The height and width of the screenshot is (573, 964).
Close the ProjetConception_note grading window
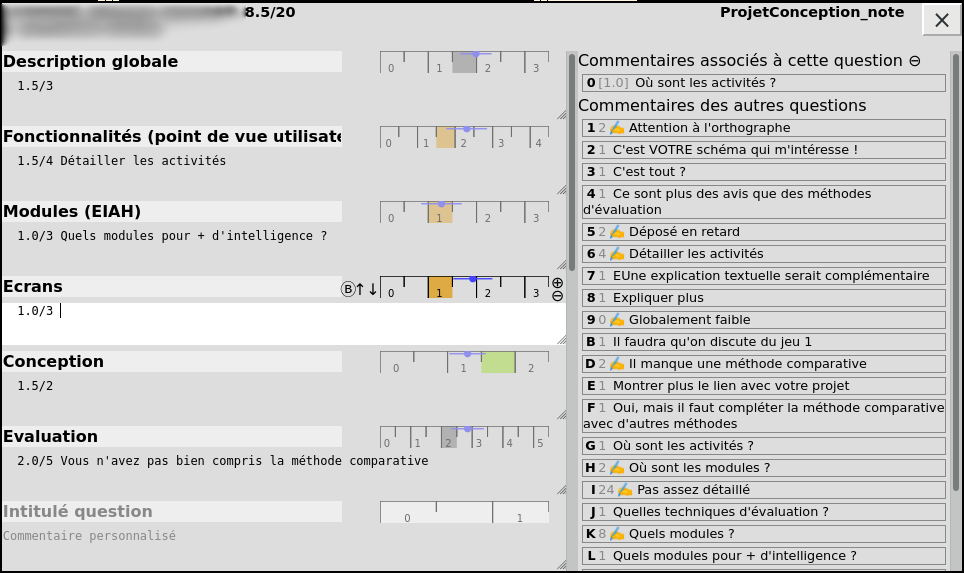(x=941, y=20)
